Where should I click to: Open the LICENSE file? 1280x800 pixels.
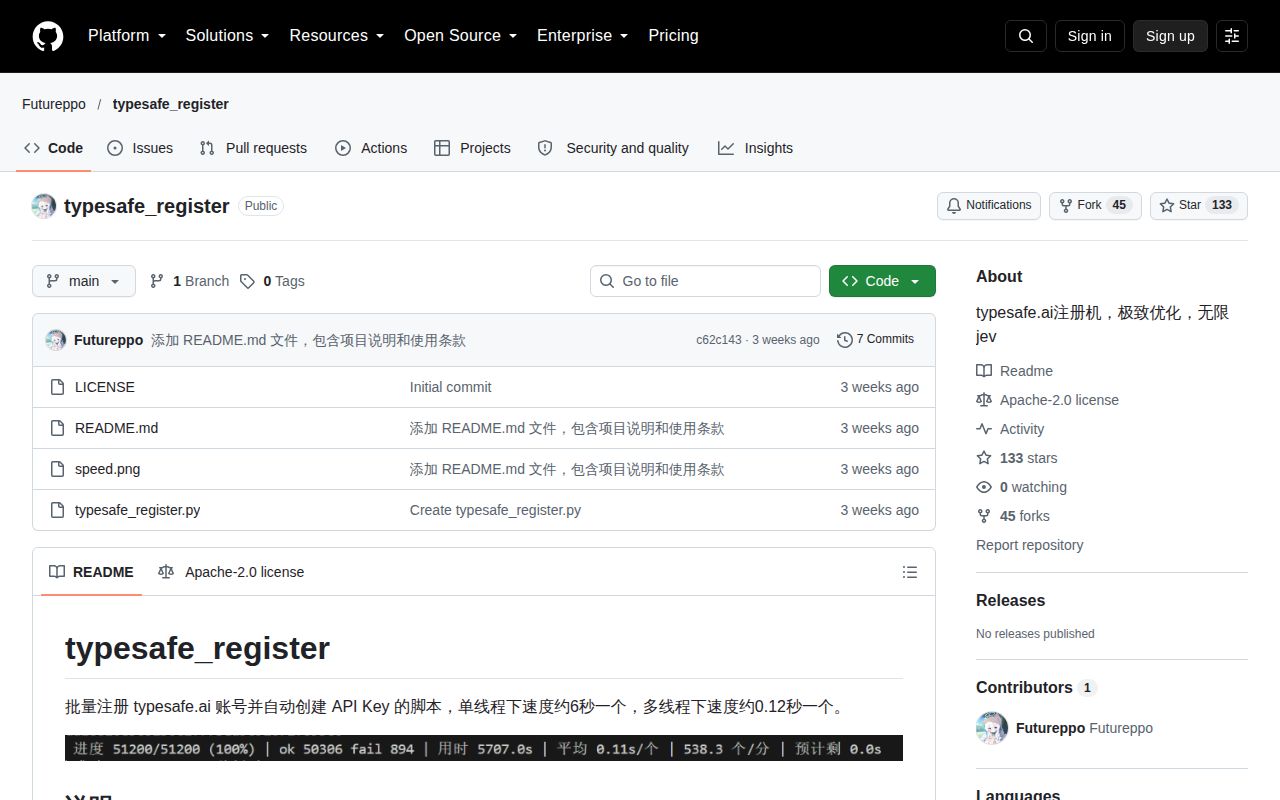105,387
